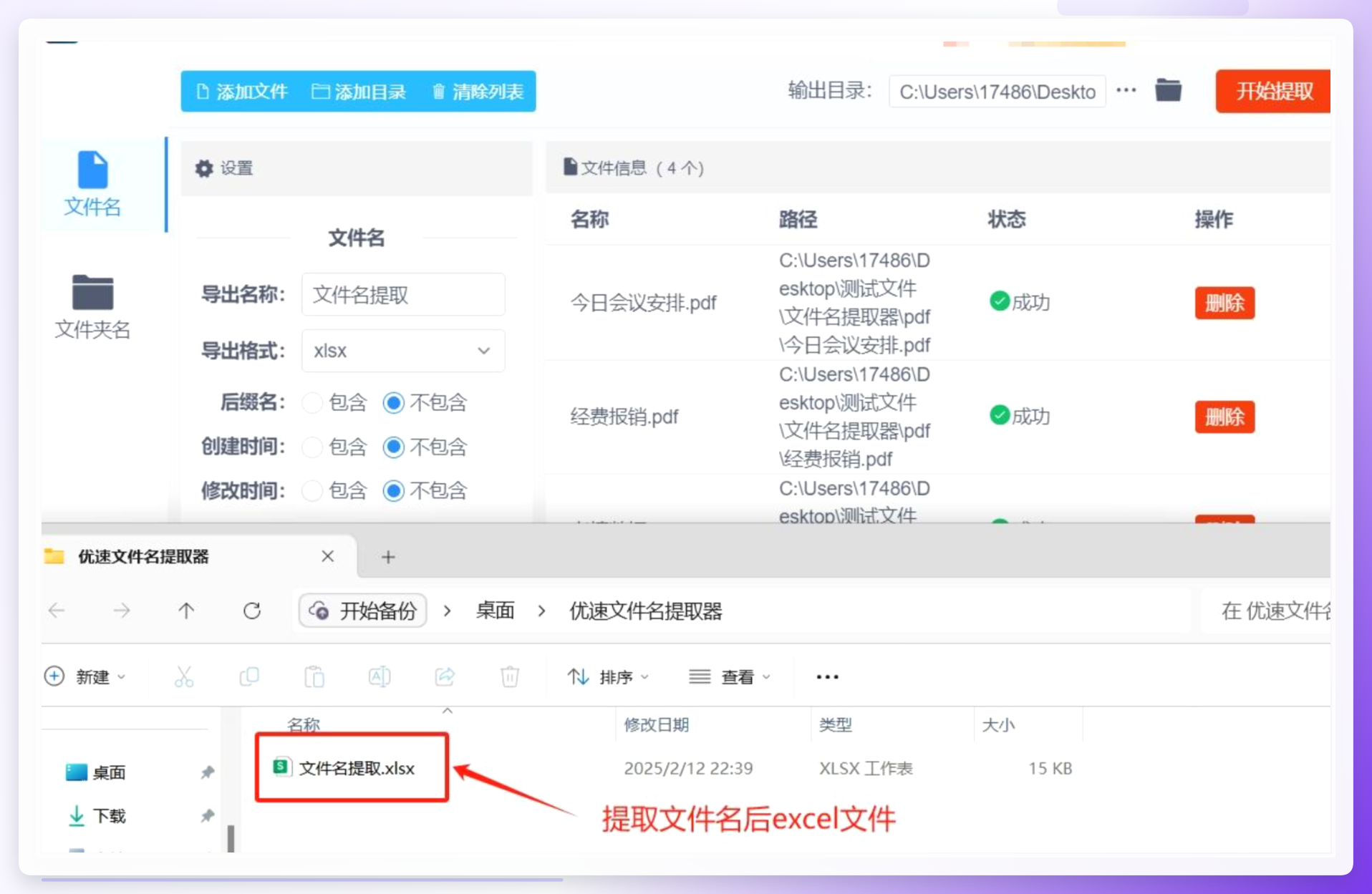Click the Share icon
Viewport: 1372px width, 894px height.
[x=445, y=676]
